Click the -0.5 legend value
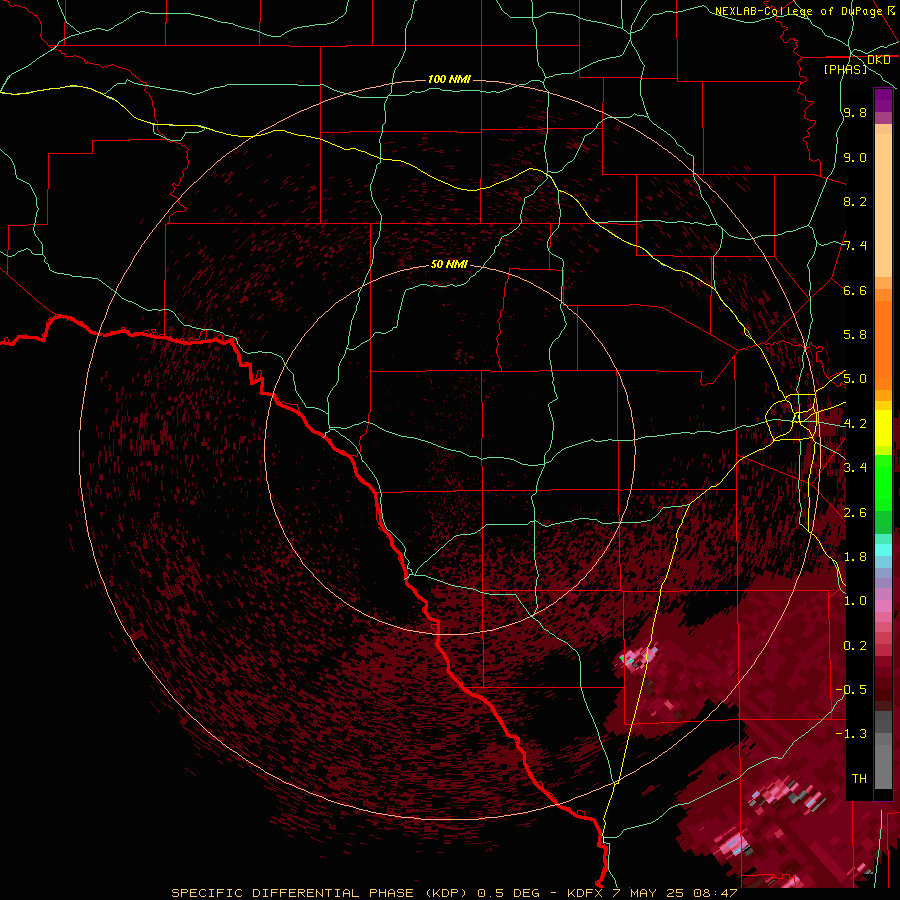Screen dimensions: 900x900 click(851, 690)
